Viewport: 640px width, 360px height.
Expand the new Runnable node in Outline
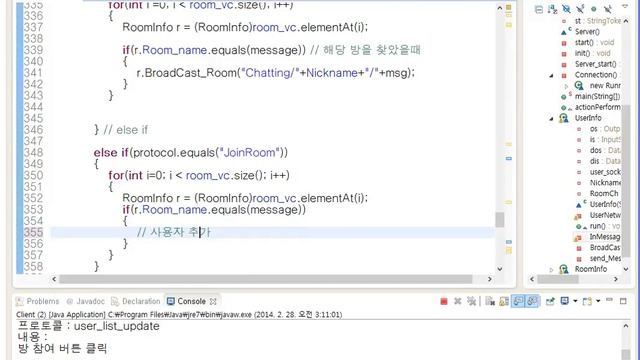pos(567,86)
